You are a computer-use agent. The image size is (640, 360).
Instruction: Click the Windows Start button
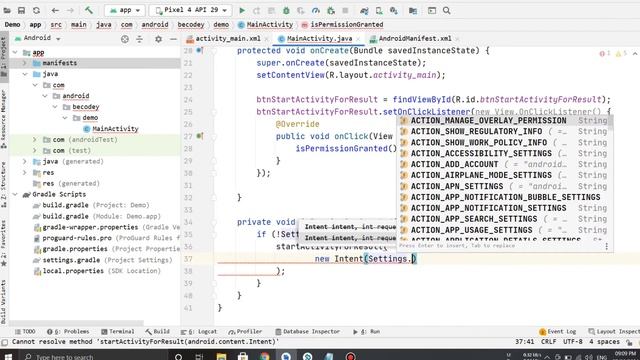(x=8, y=356)
